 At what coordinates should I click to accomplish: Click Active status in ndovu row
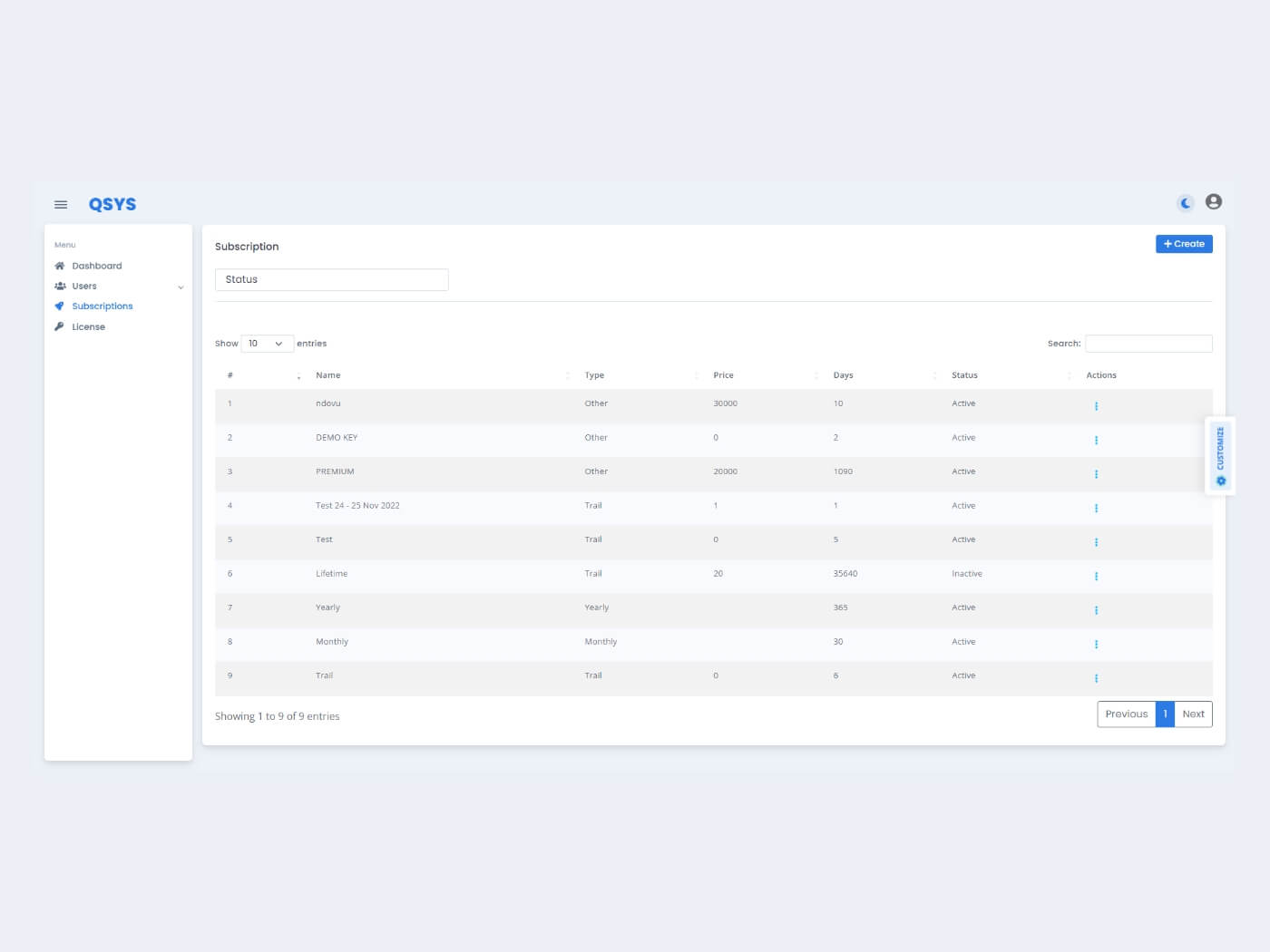pos(963,403)
